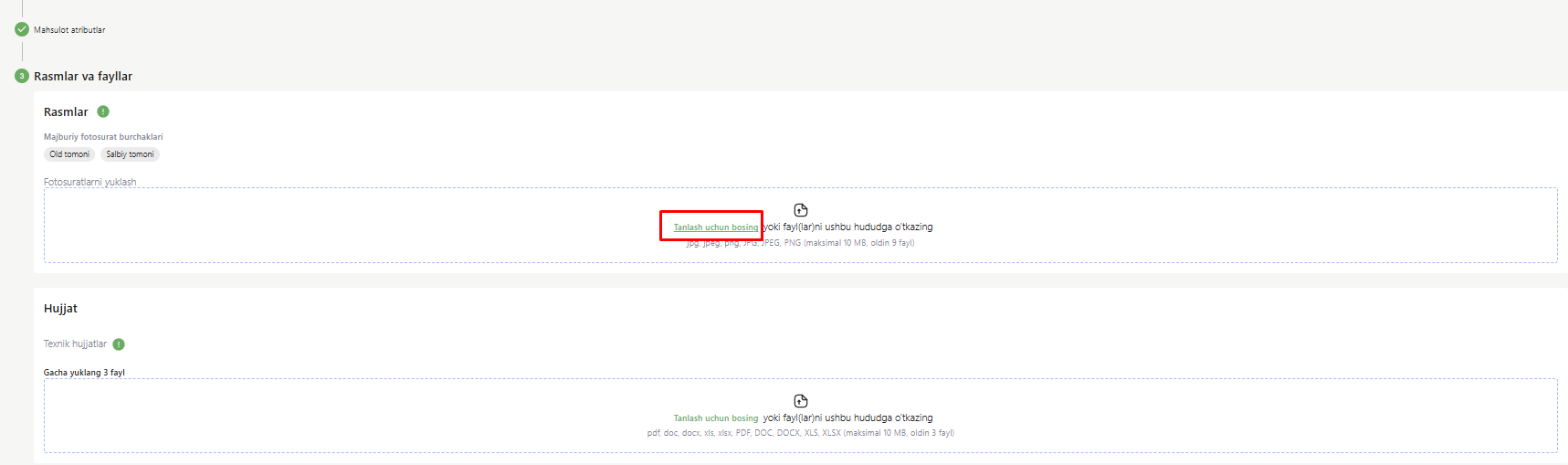
Task: Click the 'Fotosuratlarni yuklash' field label
Action: pos(89,182)
